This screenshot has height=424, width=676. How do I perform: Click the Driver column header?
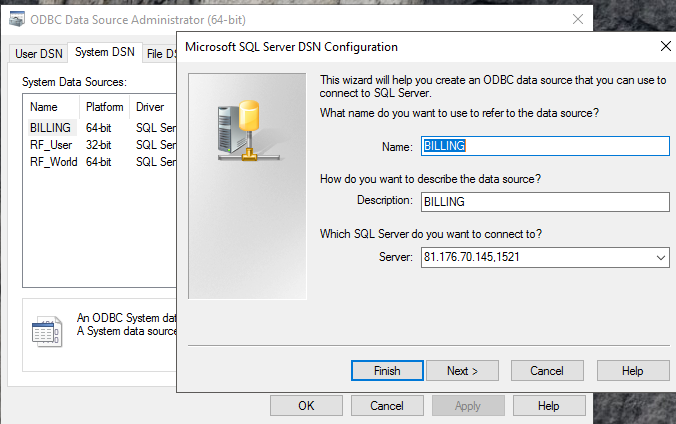[x=153, y=107]
